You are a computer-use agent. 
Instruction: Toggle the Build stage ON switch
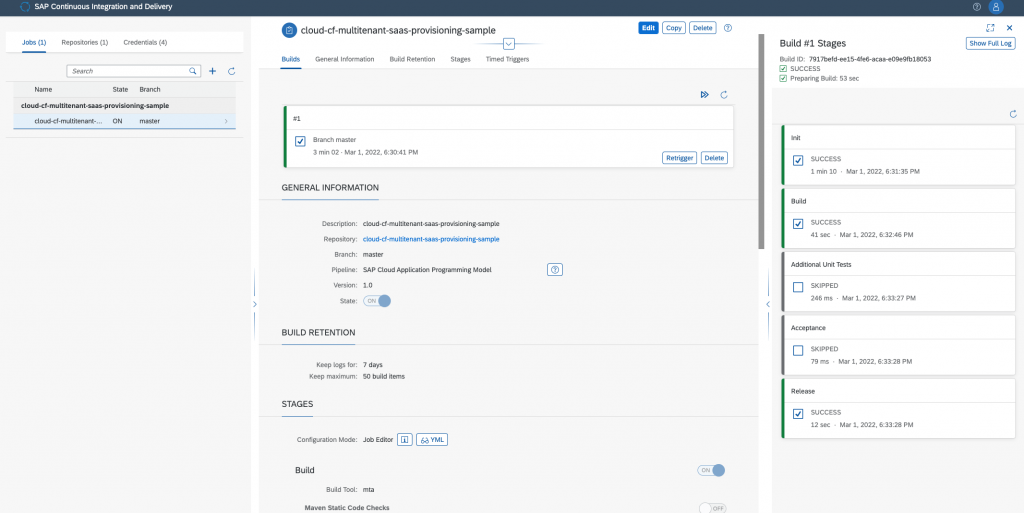(711, 470)
